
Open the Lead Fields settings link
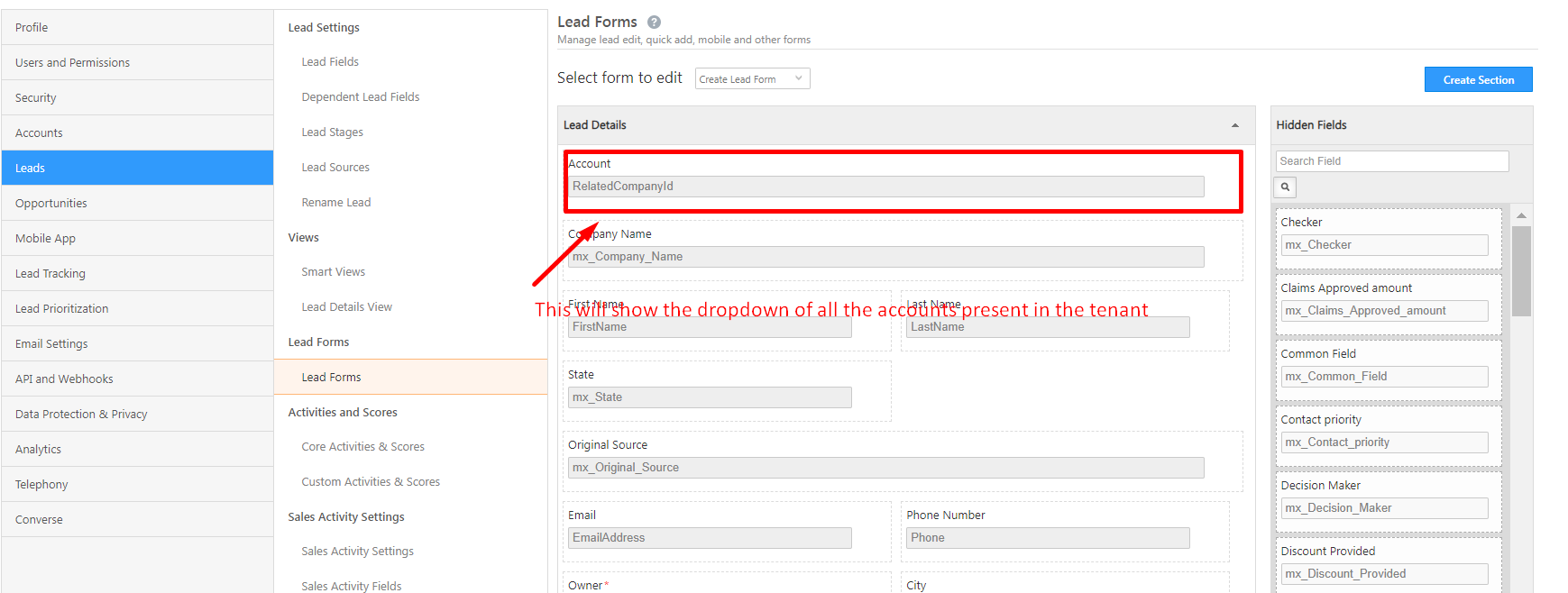[x=330, y=62]
